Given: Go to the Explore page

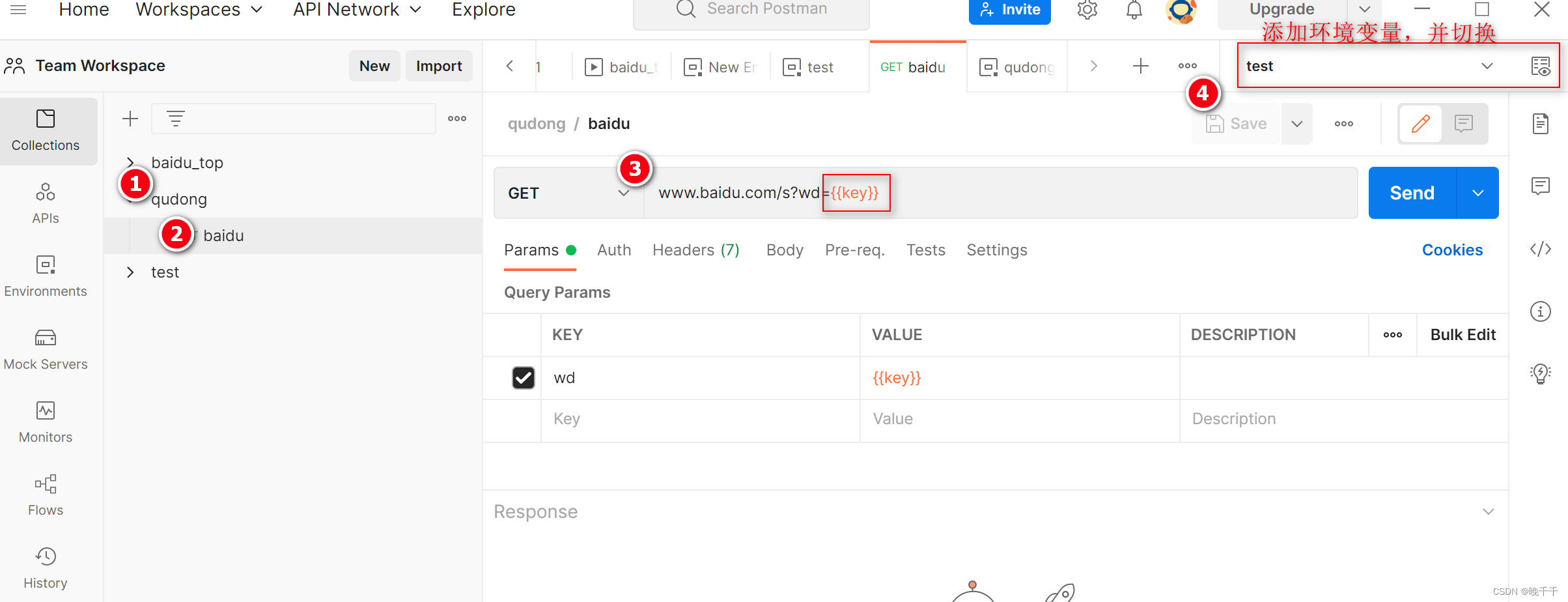Looking at the screenshot, I should tap(484, 10).
